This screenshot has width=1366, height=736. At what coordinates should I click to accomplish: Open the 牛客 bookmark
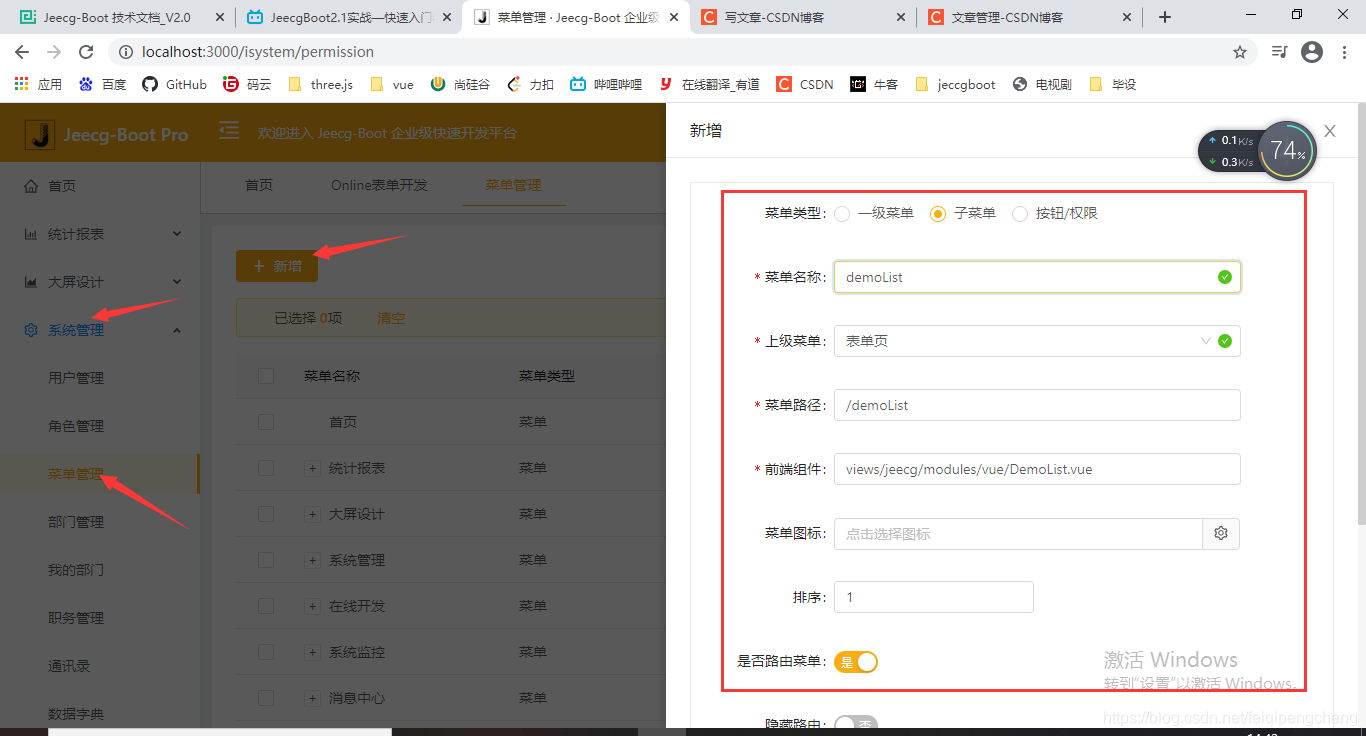874,84
